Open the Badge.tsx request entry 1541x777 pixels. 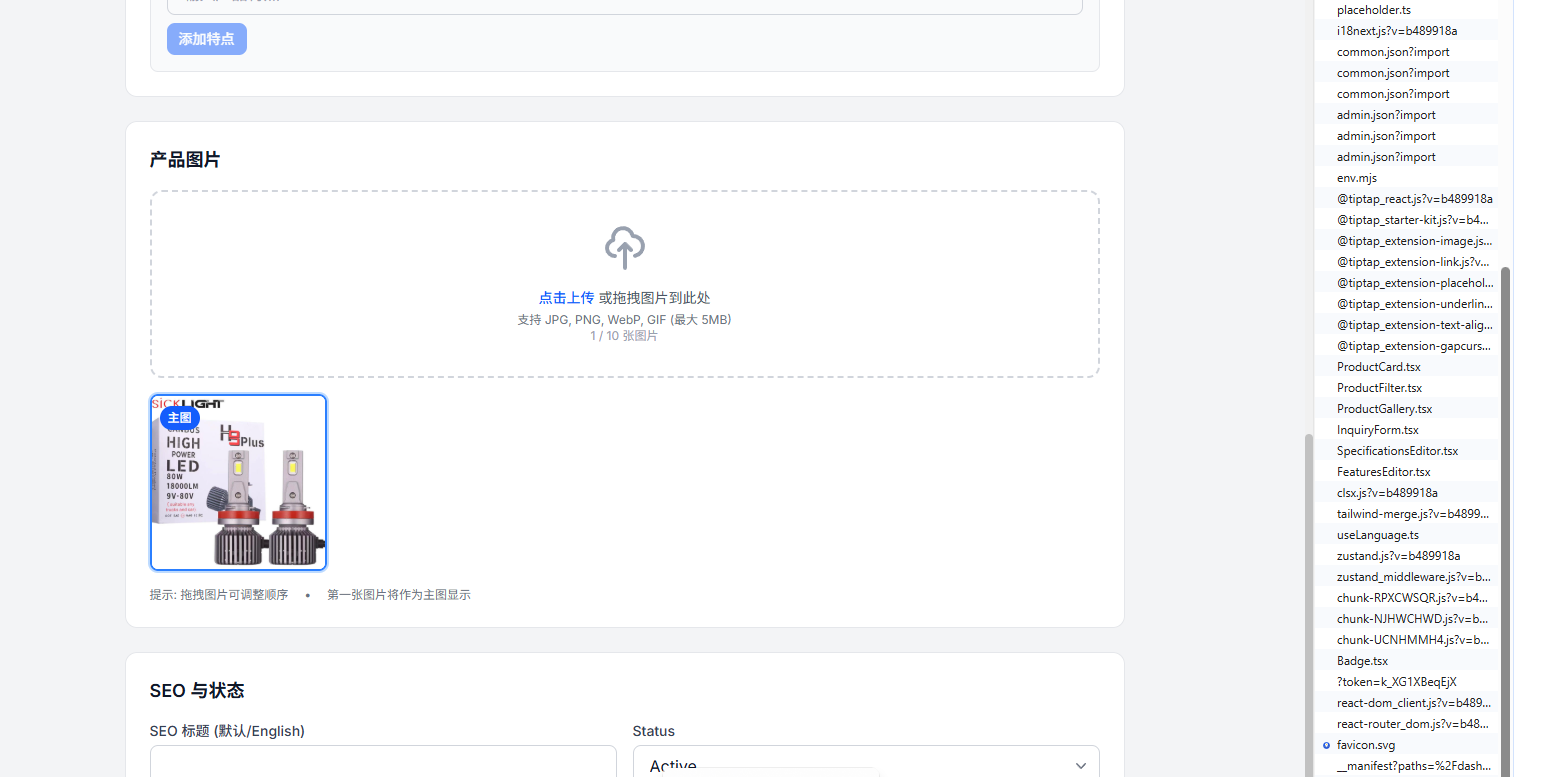click(1362, 661)
